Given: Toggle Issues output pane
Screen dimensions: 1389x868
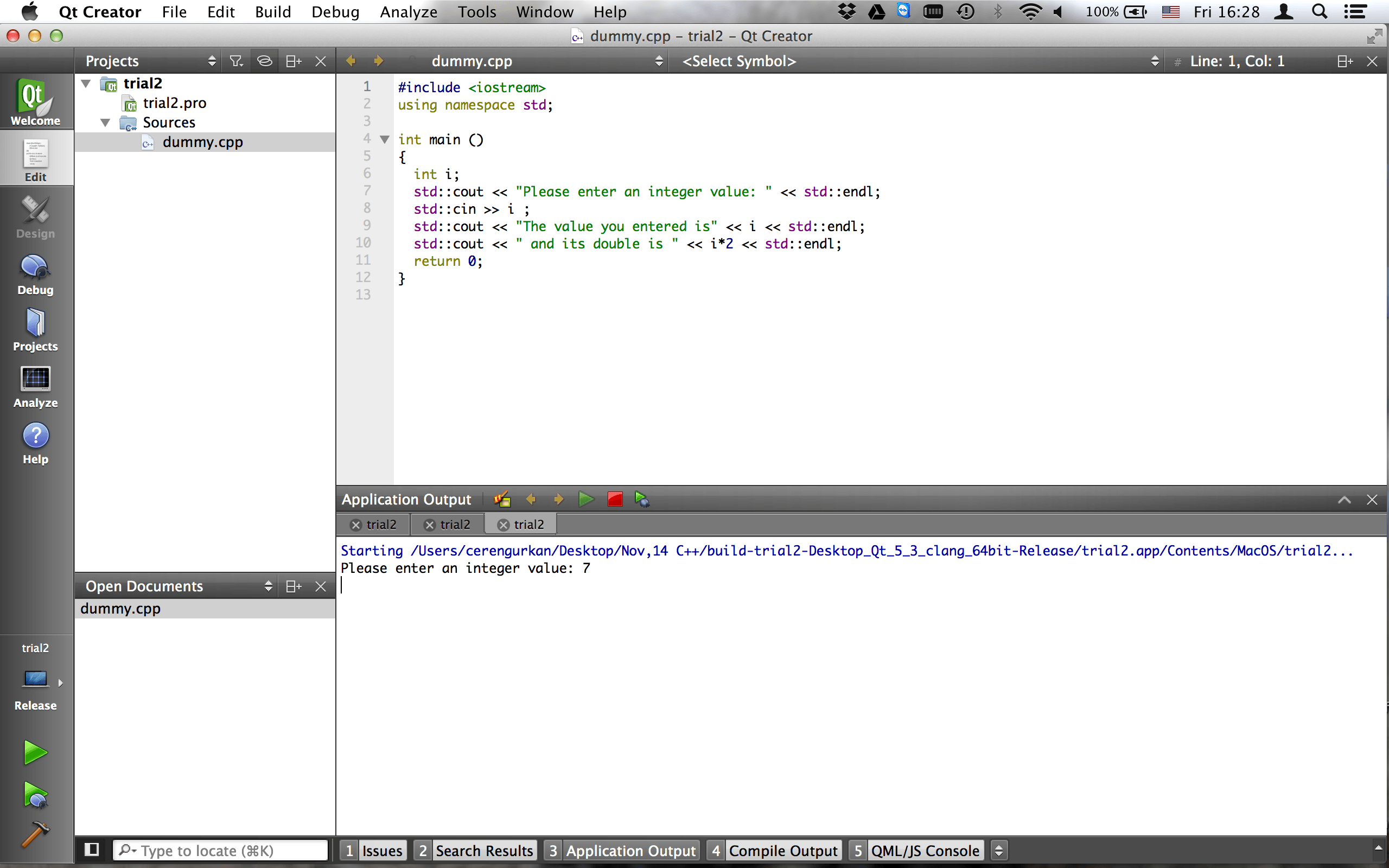Looking at the screenshot, I should point(374,850).
